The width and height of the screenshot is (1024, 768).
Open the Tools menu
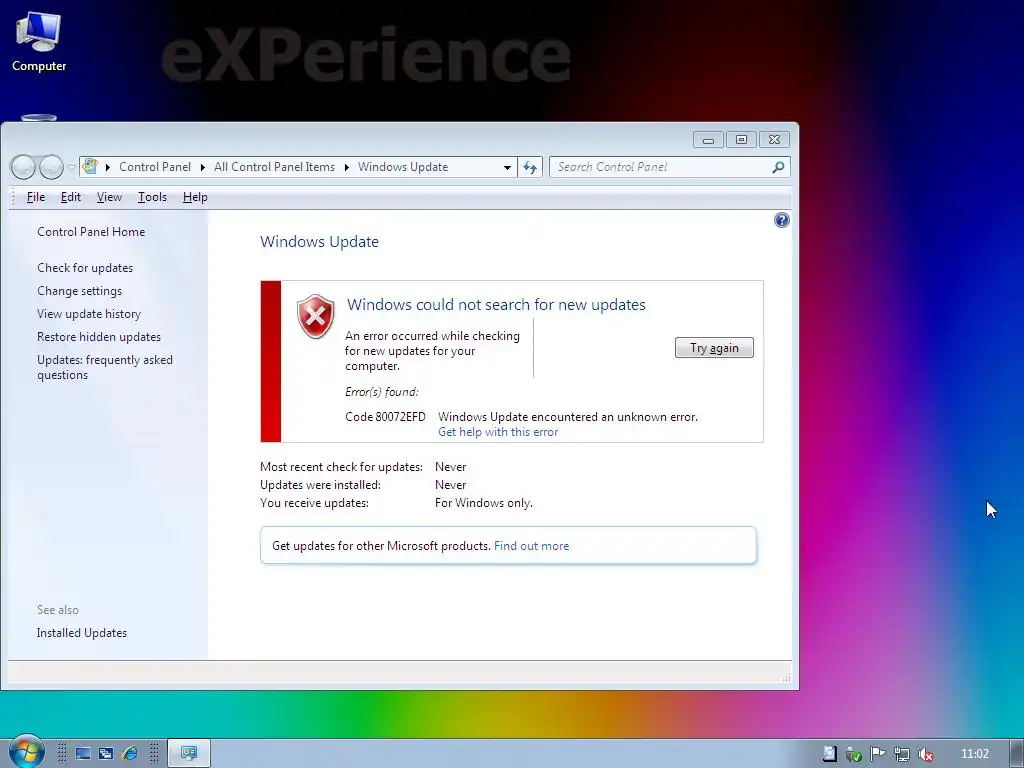coord(152,197)
